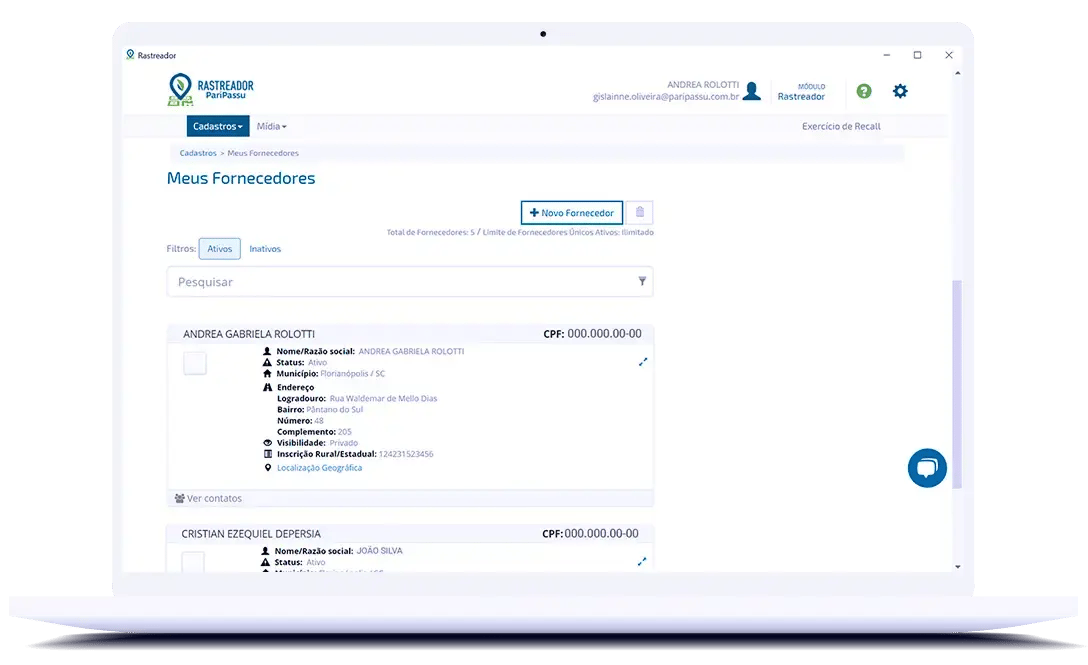
Task: Toggle the Ativos filter
Action: click(x=219, y=249)
